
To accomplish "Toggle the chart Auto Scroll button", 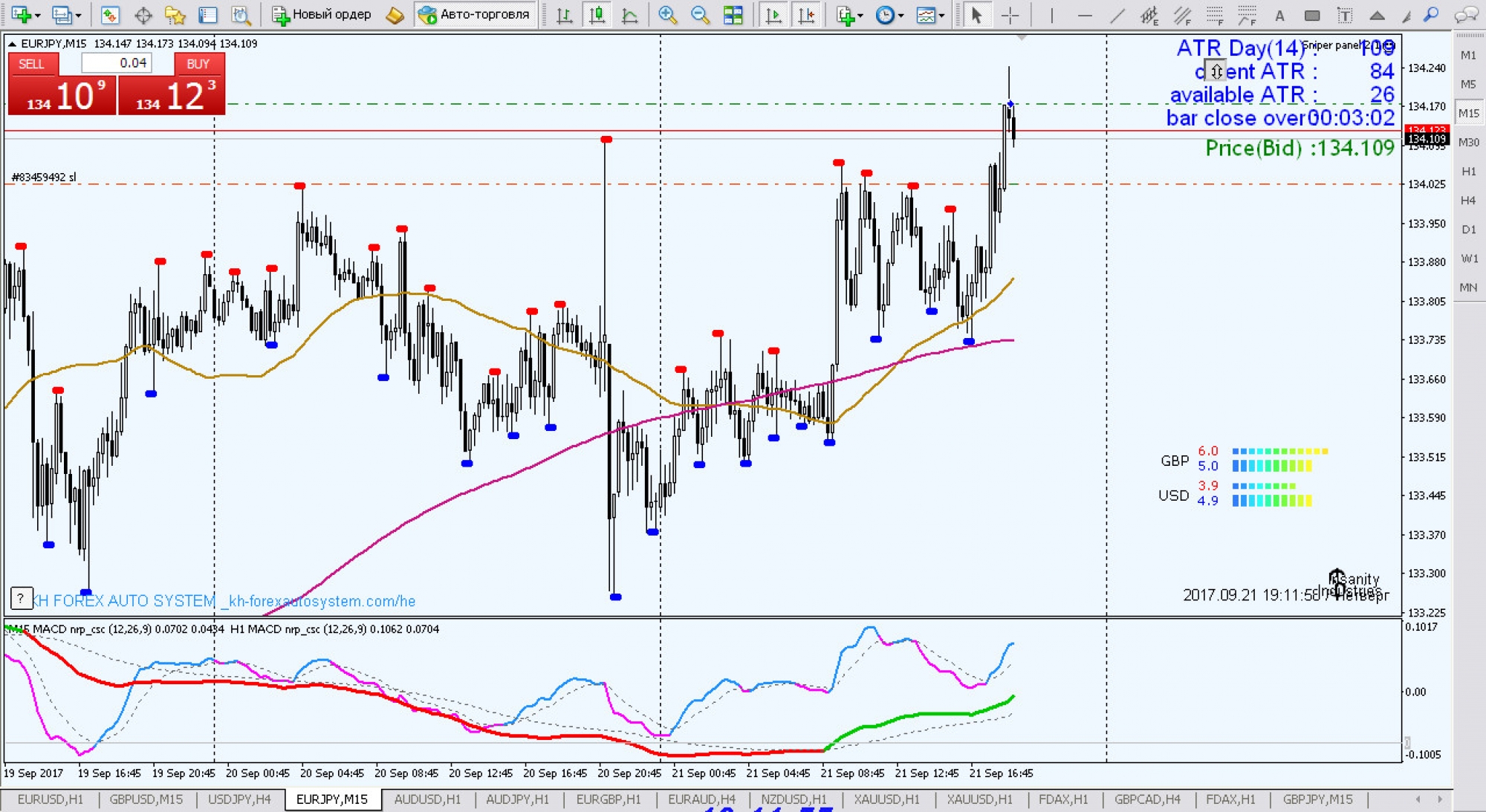I will pyautogui.click(x=773, y=14).
